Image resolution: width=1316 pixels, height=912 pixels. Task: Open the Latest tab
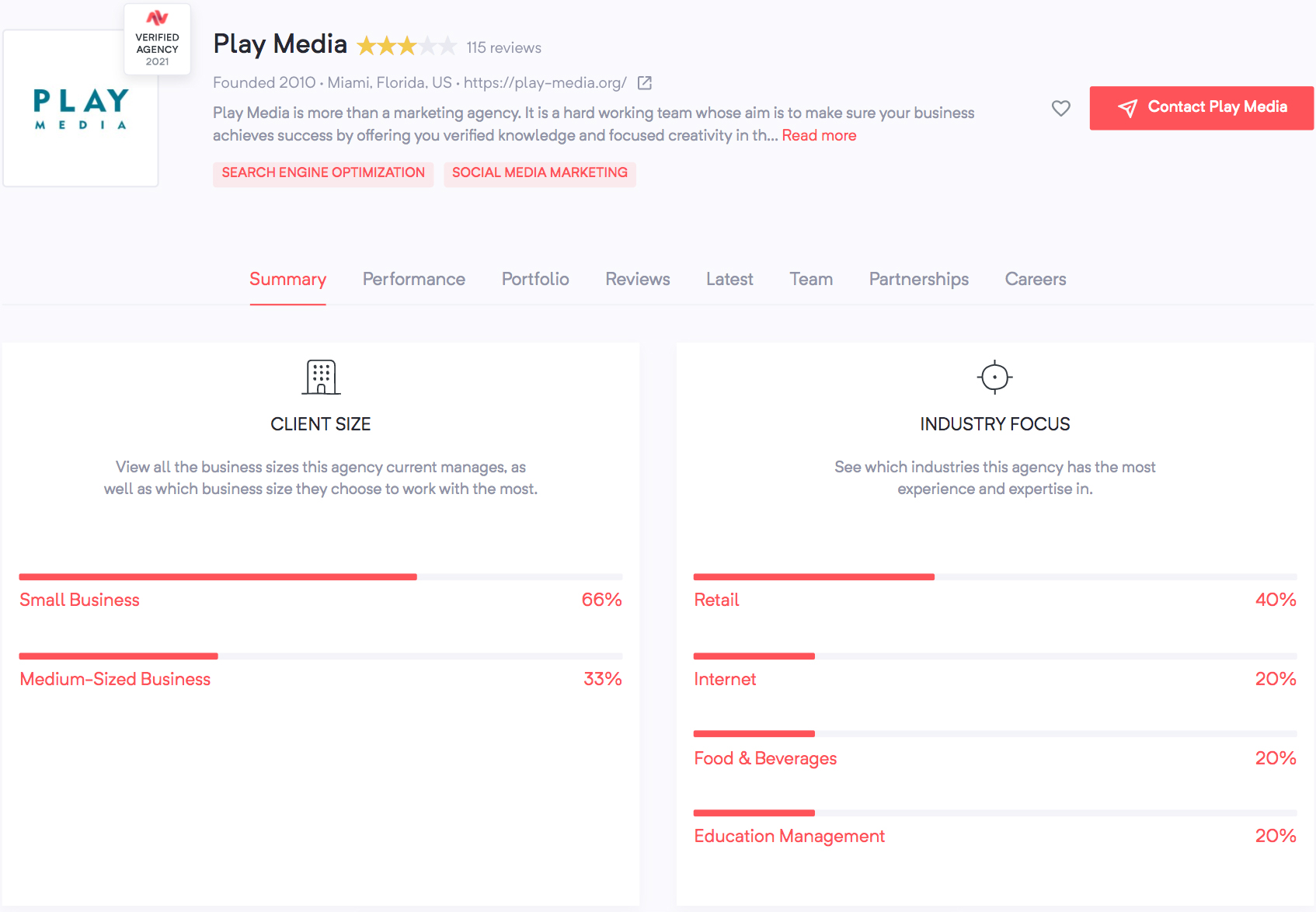[x=729, y=280]
